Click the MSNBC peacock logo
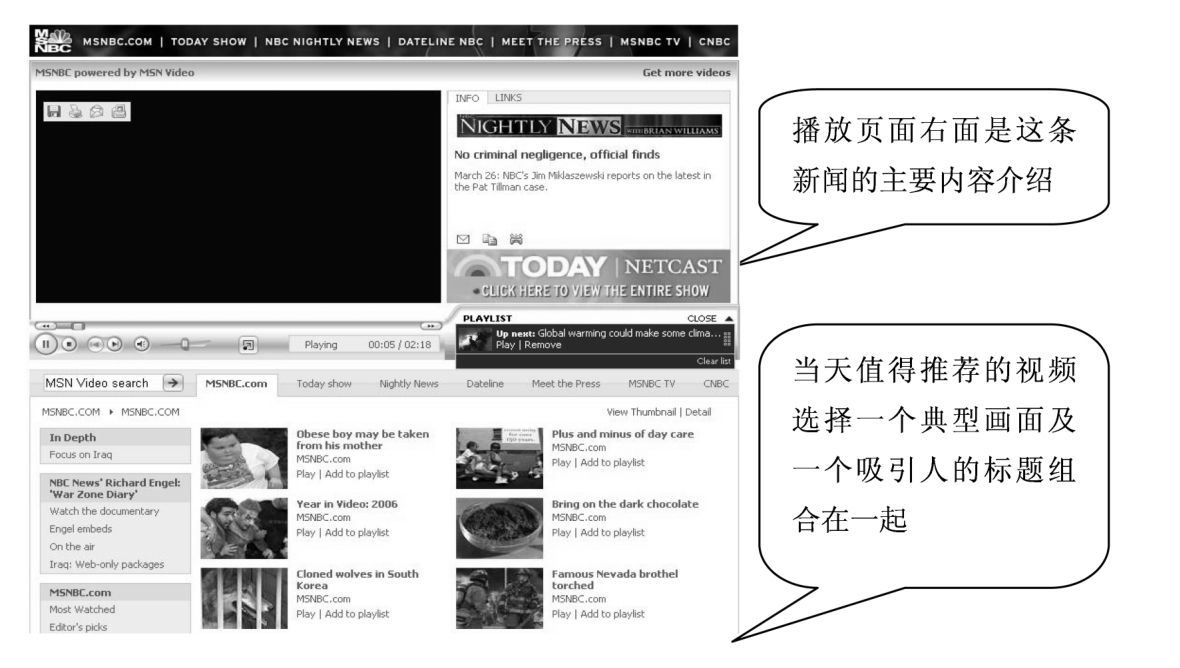 (53, 41)
